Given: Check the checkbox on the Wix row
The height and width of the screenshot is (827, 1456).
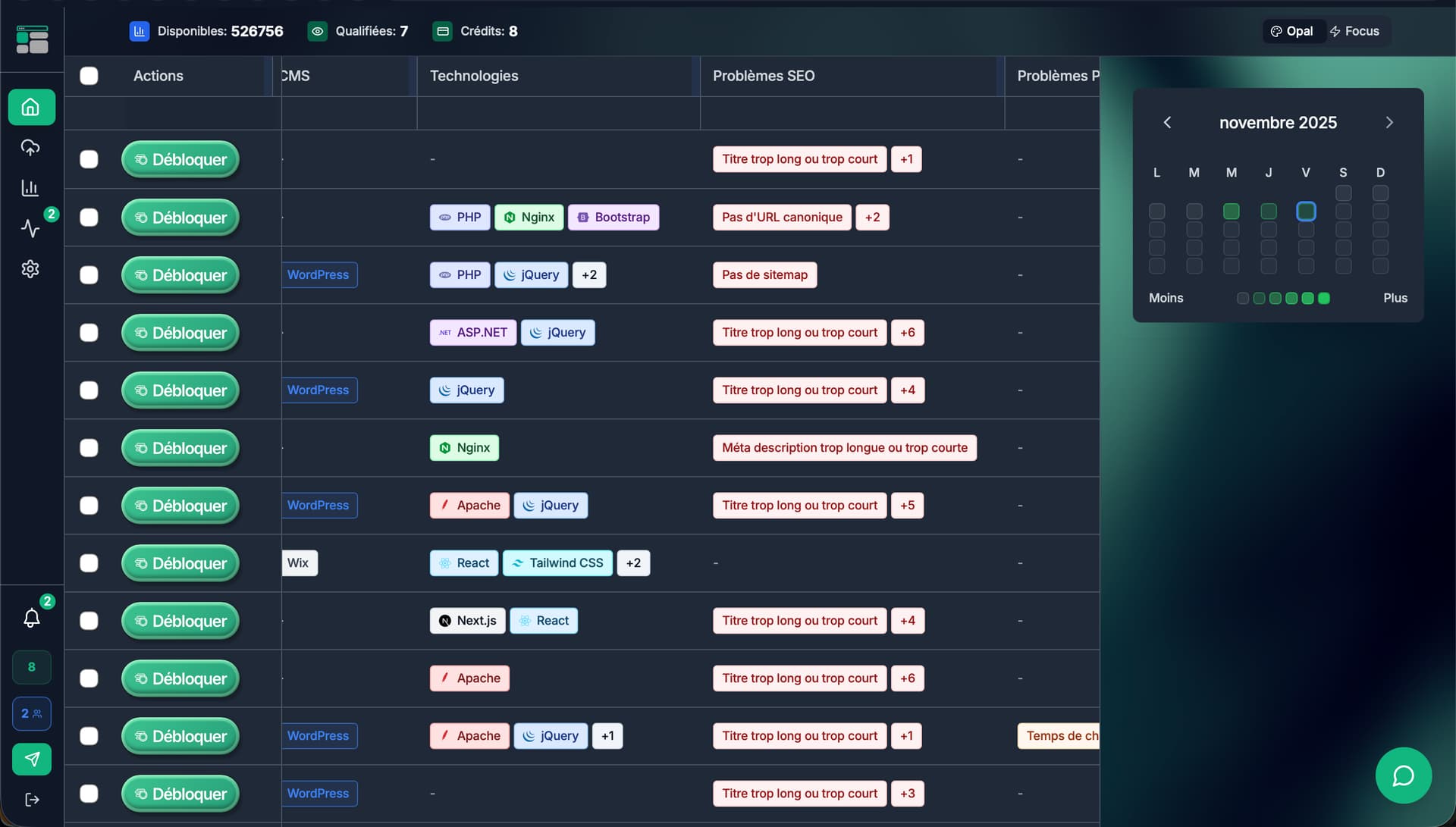Looking at the screenshot, I should pos(89,563).
